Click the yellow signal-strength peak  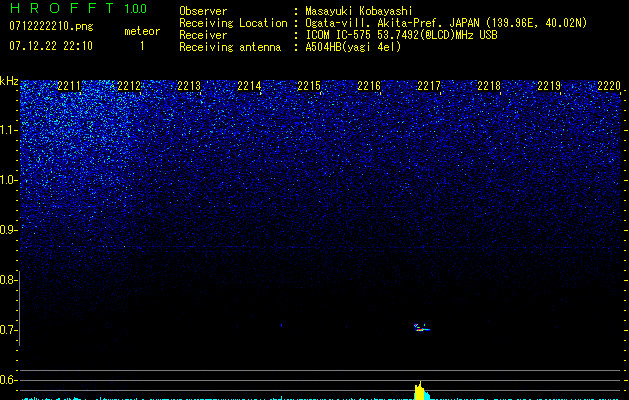tap(420, 391)
